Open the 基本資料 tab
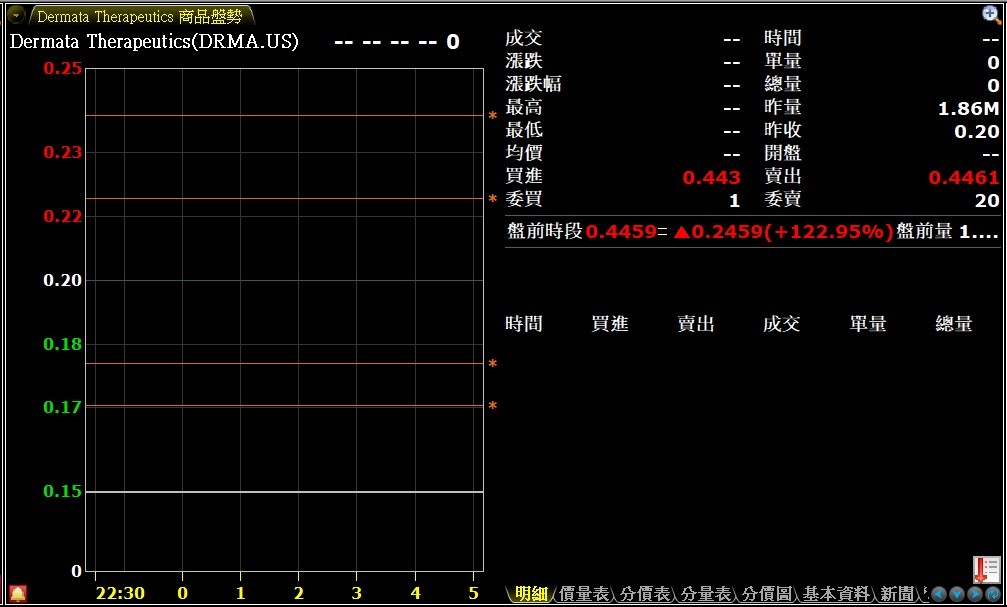 point(836,594)
